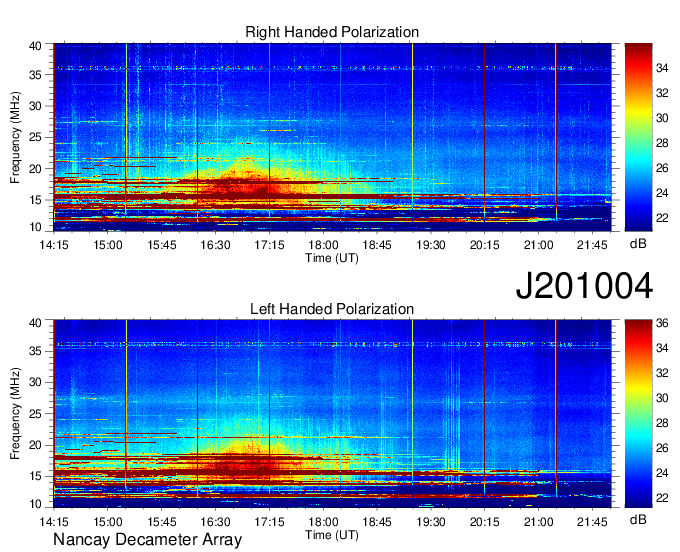This screenshot has height=552, width=680.
Task: Click "14:15" on the Left Handed time axis
Action: [x=54, y=521]
